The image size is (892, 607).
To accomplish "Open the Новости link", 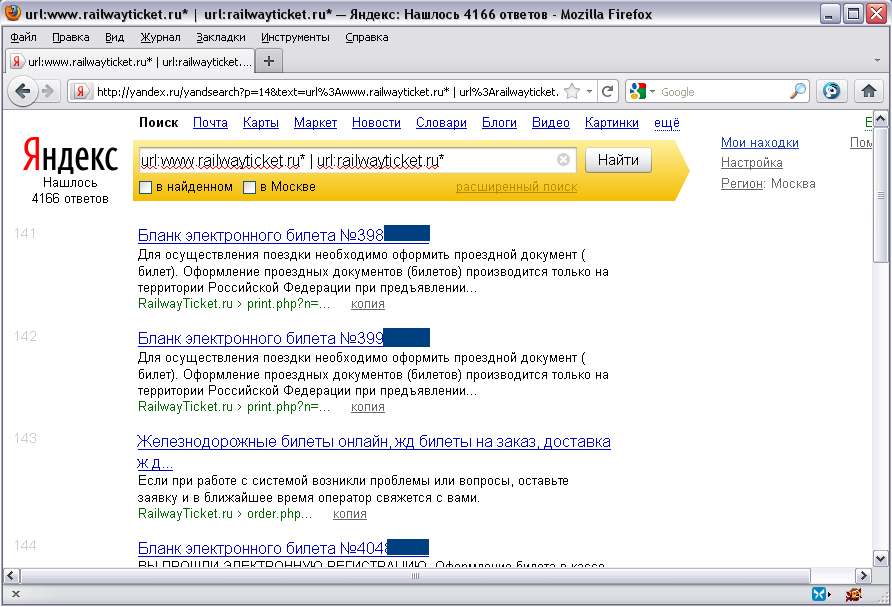I will point(376,123).
